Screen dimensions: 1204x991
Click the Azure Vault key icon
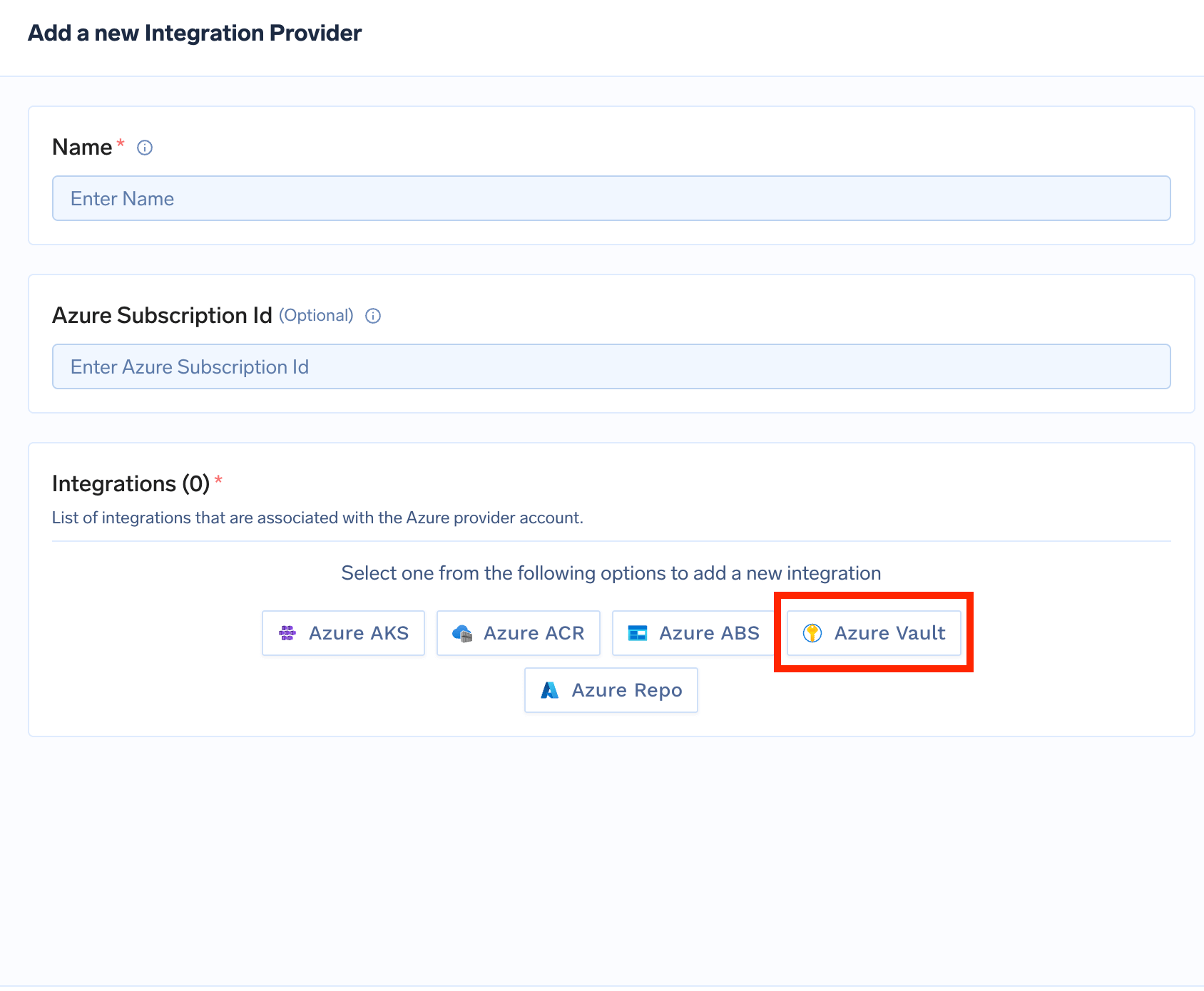coord(813,632)
